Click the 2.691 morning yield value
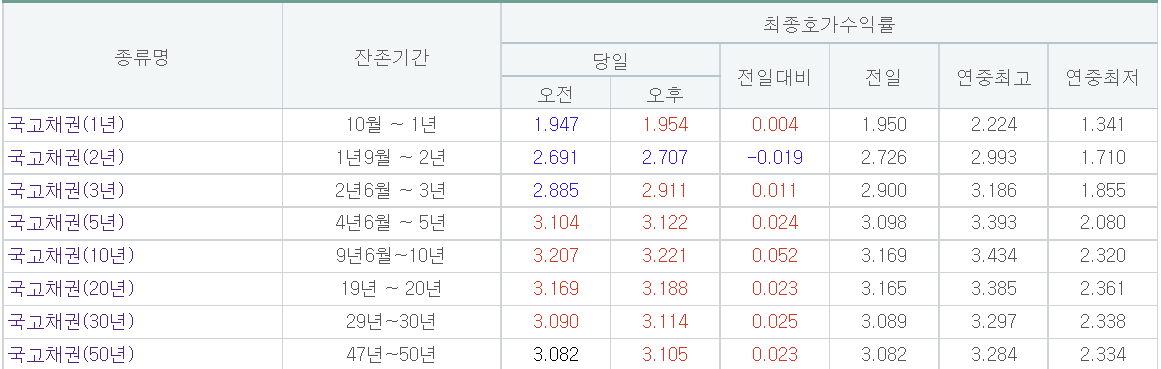Image resolution: width=1161 pixels, height=369 pixels. tap(555, 158)
